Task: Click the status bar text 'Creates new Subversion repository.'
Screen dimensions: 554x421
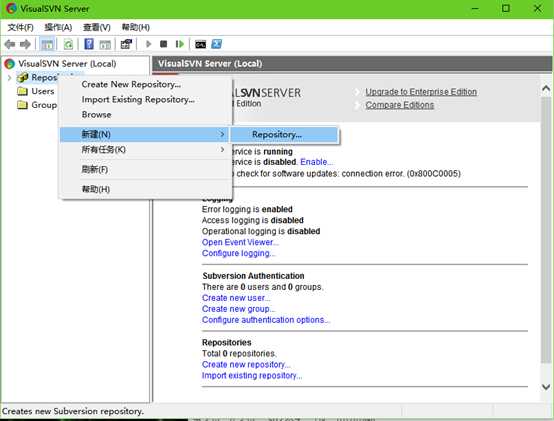Action: [x=73, y=411]
